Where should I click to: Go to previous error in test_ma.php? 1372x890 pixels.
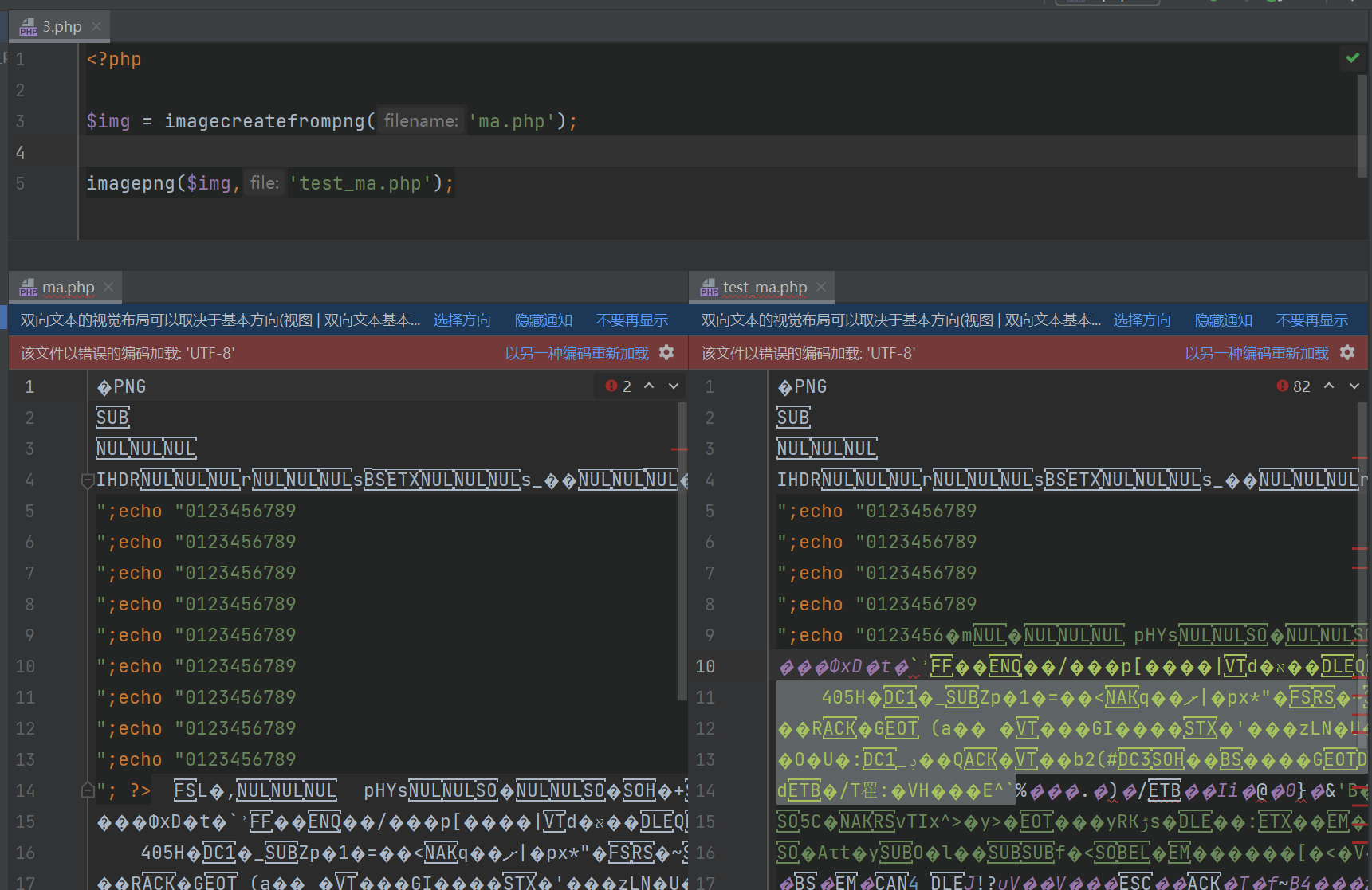[1329, 386]
